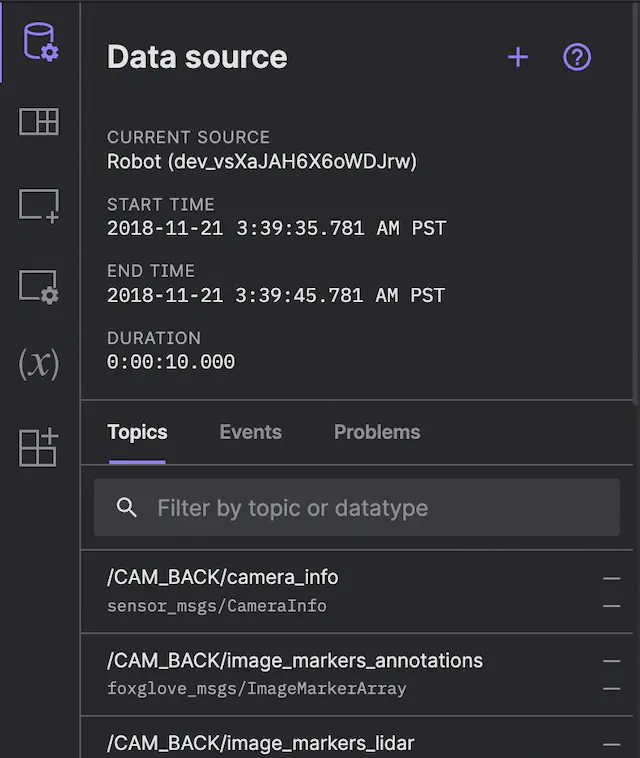The width and height of the screenshot is (640, 758).
Task: Open the Panel settings sidebar icon
Action: tap(40, 287)
